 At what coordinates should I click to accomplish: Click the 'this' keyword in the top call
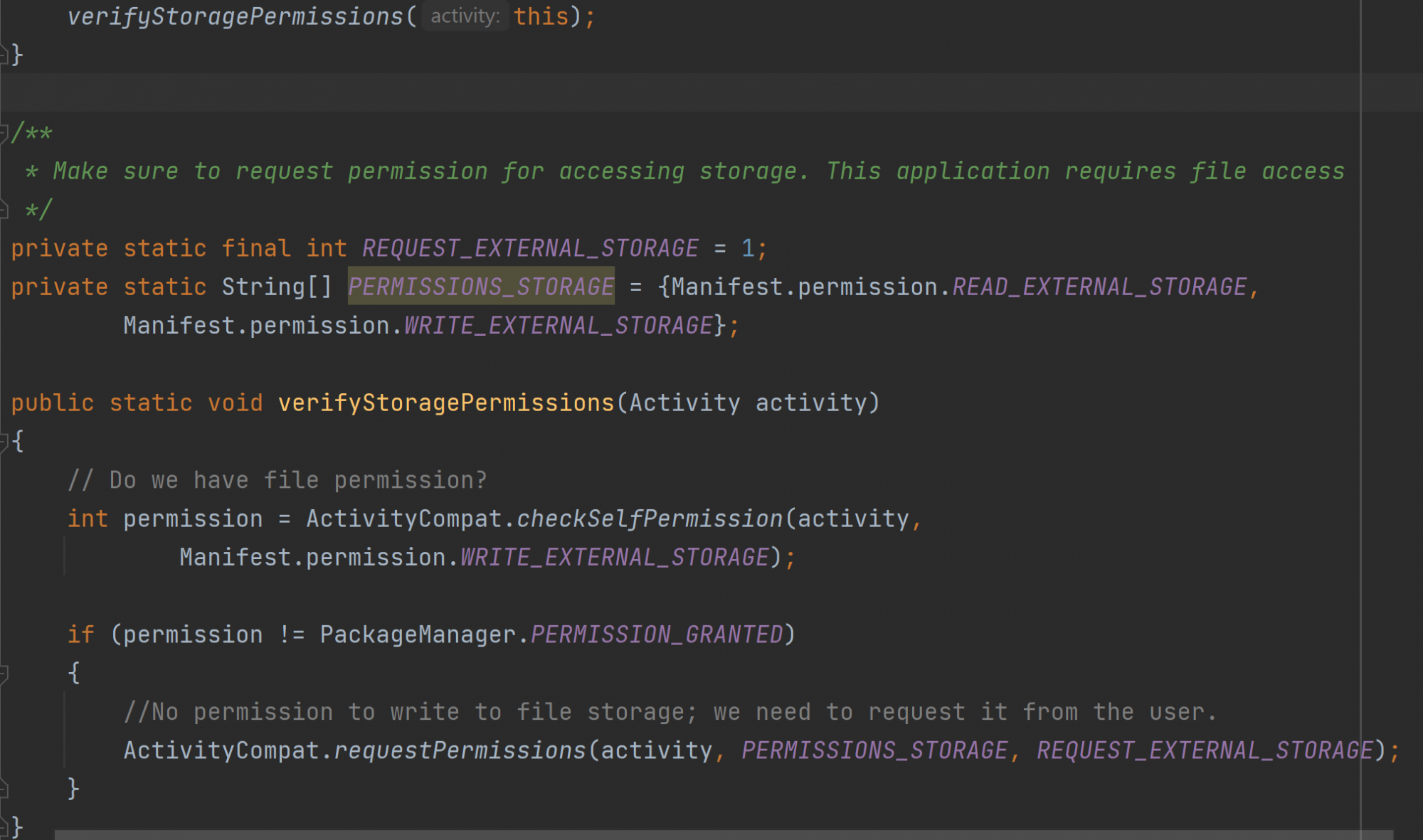pos(541,16)
